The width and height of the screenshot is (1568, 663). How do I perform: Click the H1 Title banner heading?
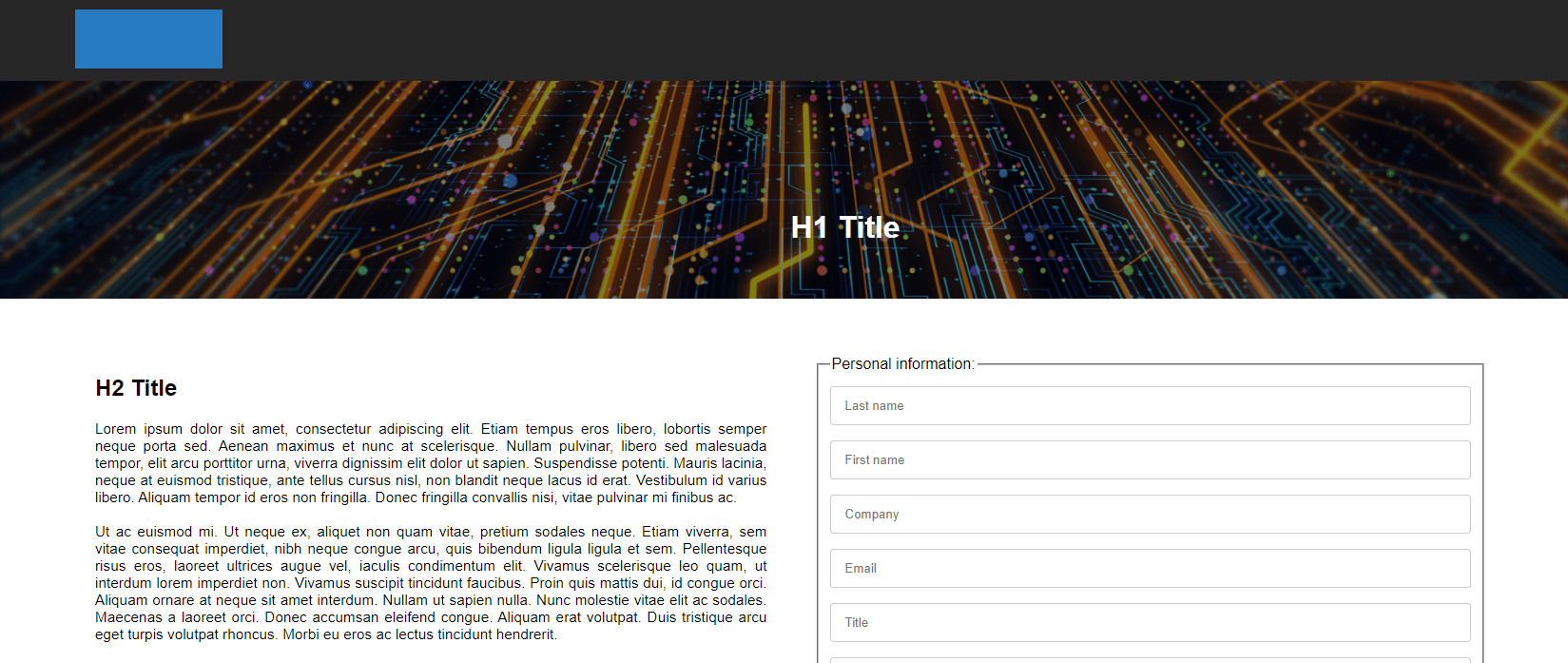(845, 227)
